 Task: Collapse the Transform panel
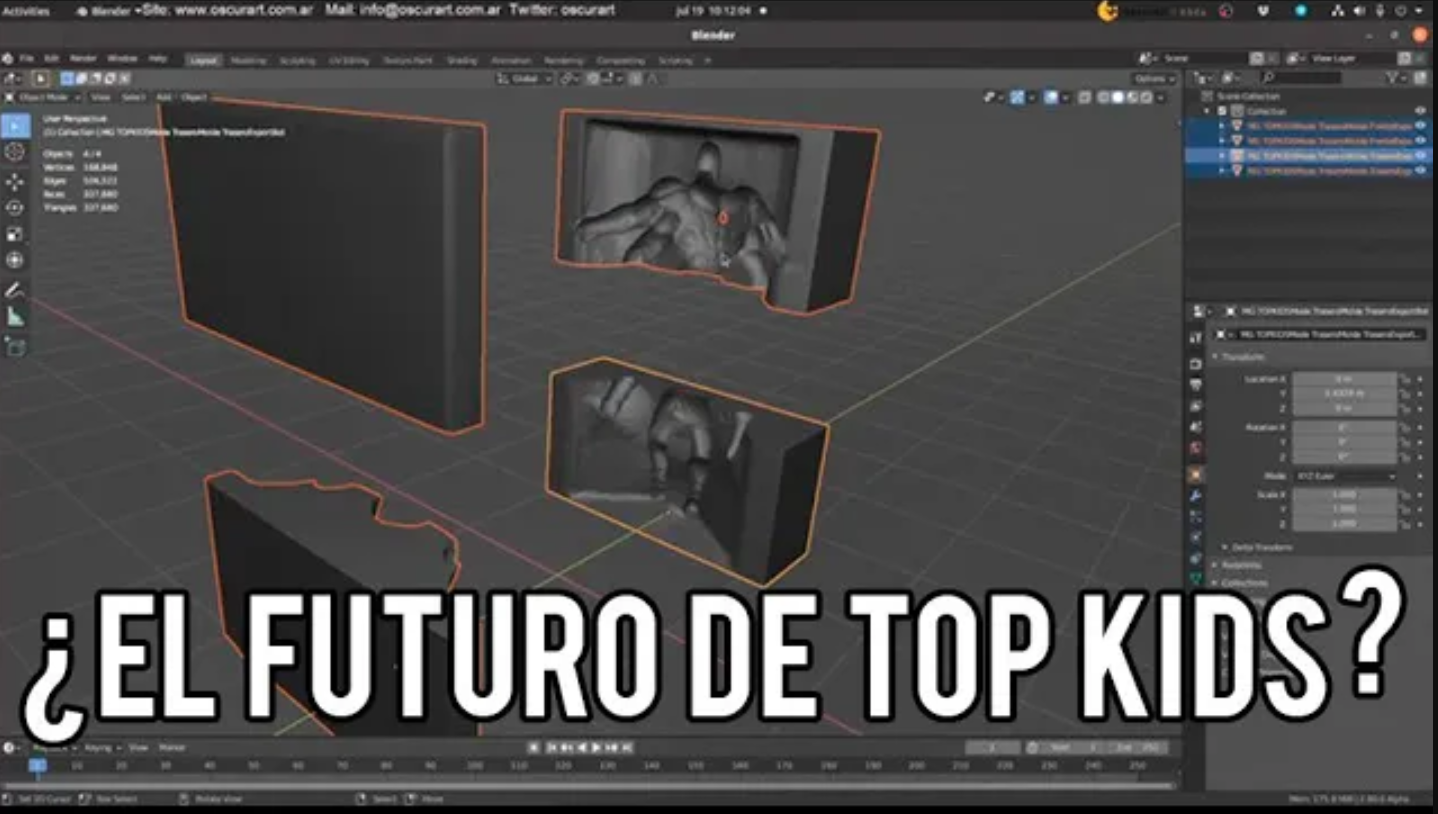click(x=1239, y=356)
